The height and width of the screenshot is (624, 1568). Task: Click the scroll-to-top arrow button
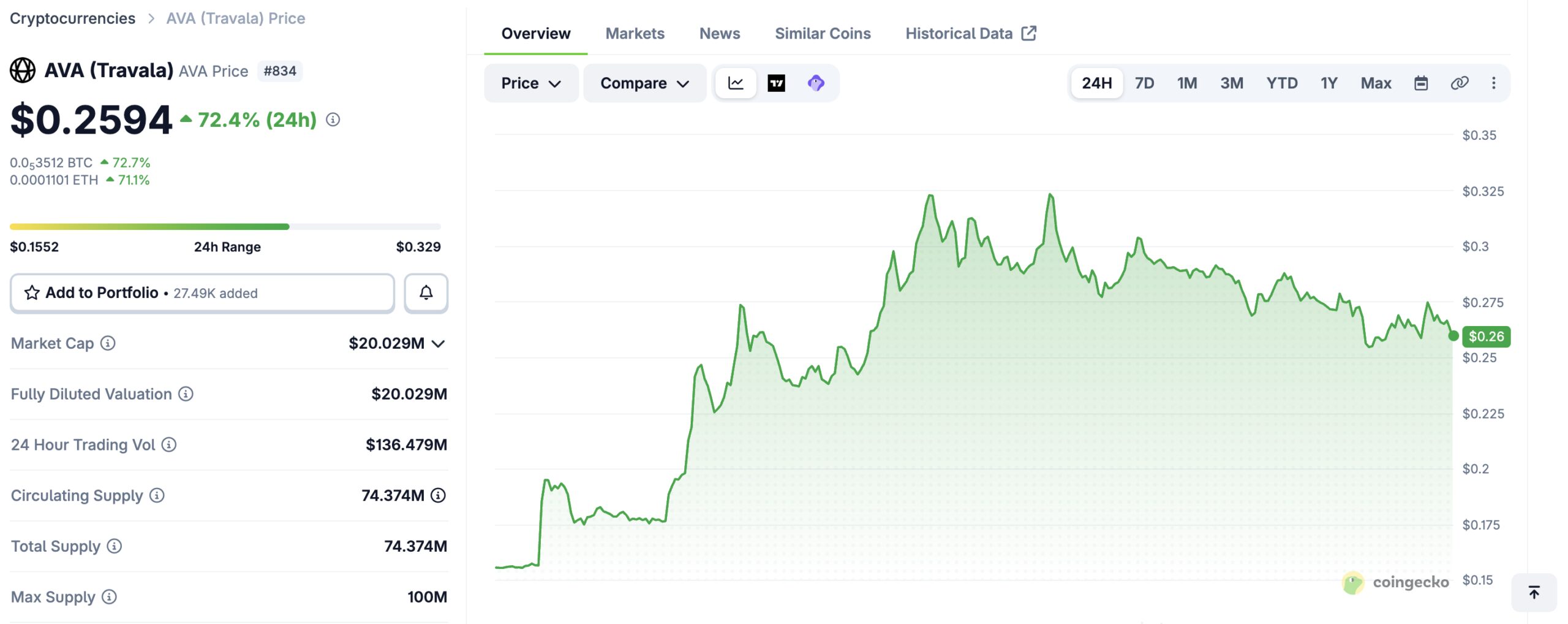(1534, 593)
